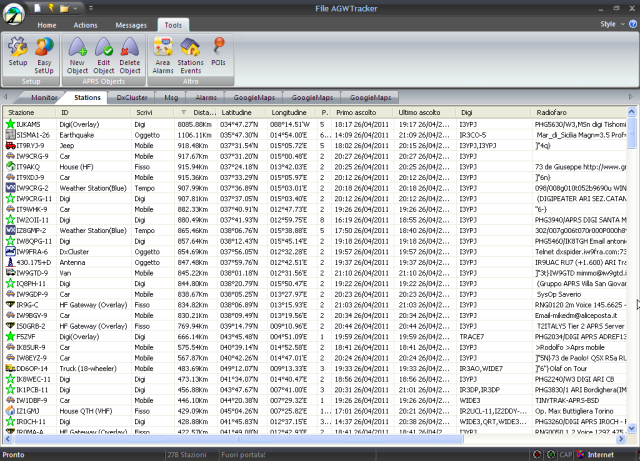
Task: Click the Internet status icon in status bar
Action: [x=580, y=454]
